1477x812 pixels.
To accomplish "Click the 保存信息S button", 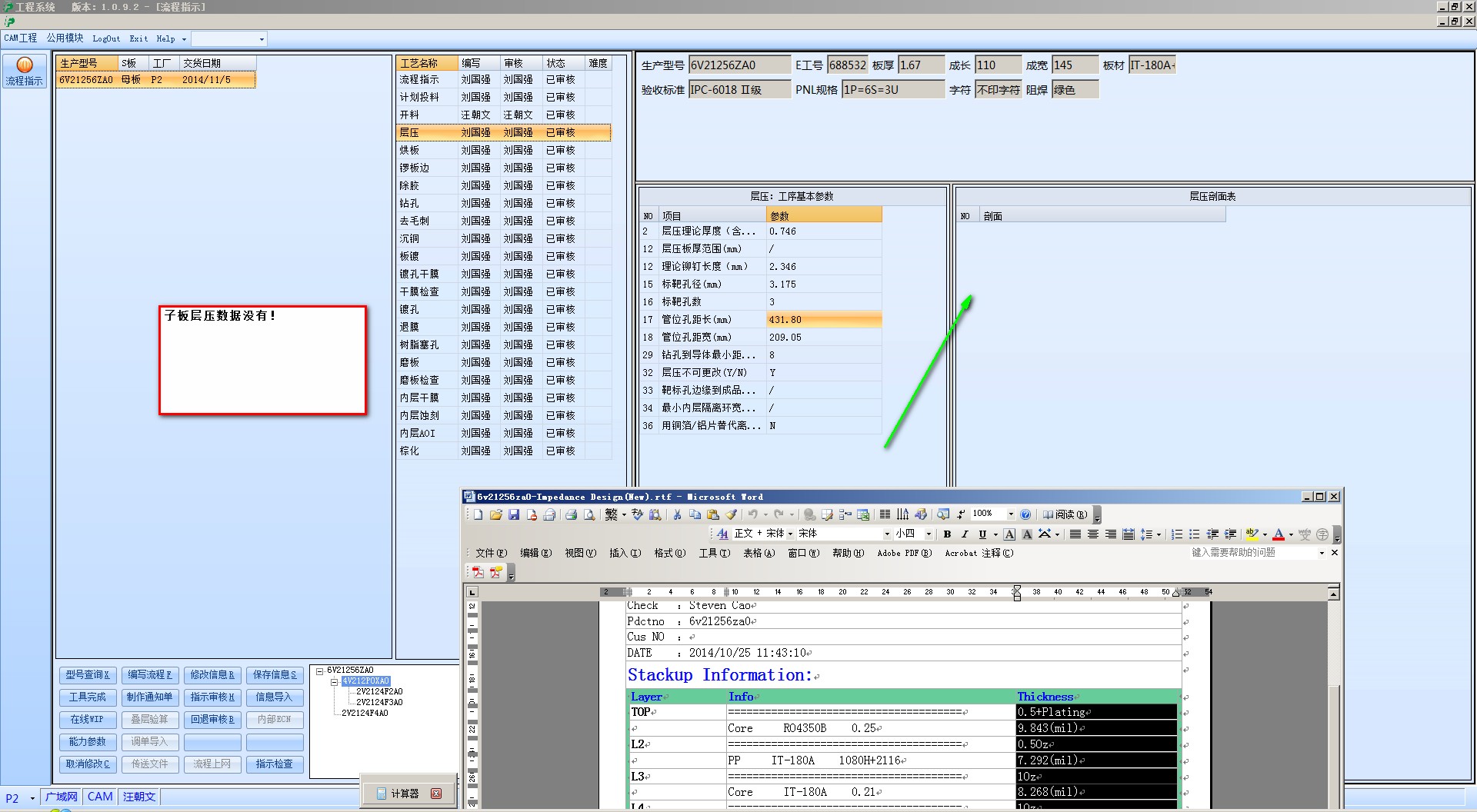I will click(x=275, y=675).
